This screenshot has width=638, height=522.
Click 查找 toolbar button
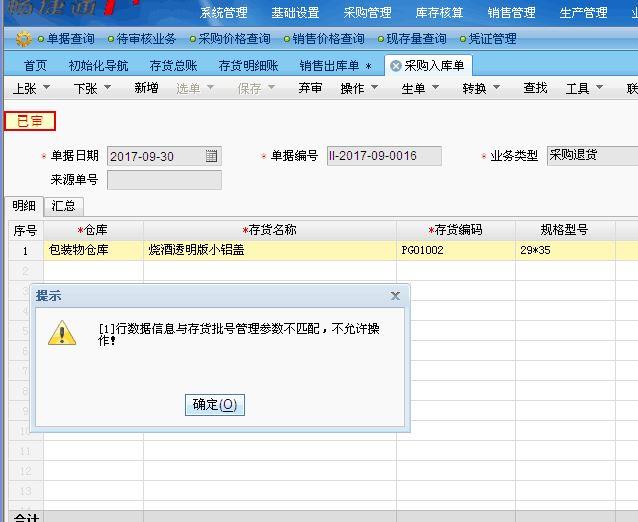[x=535, y=88]
